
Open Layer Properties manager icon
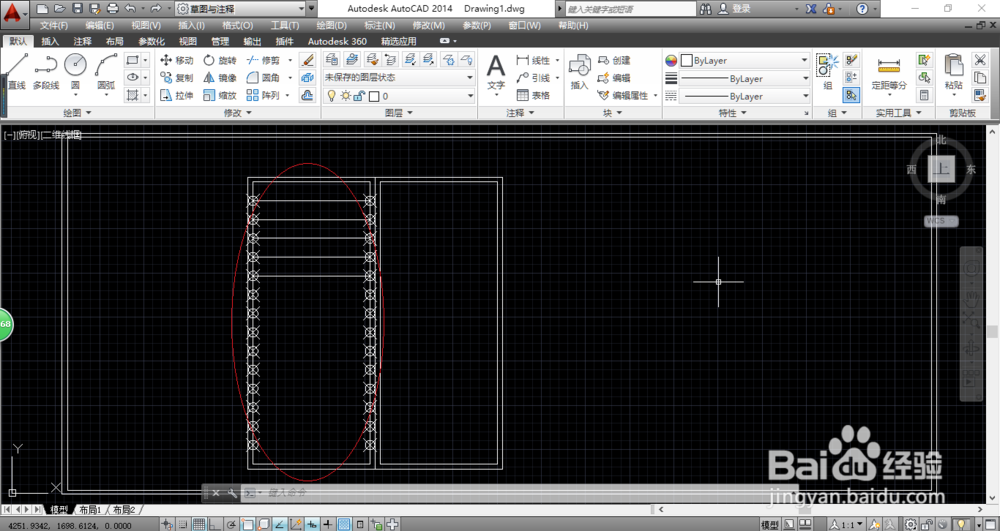click(332, 59)
